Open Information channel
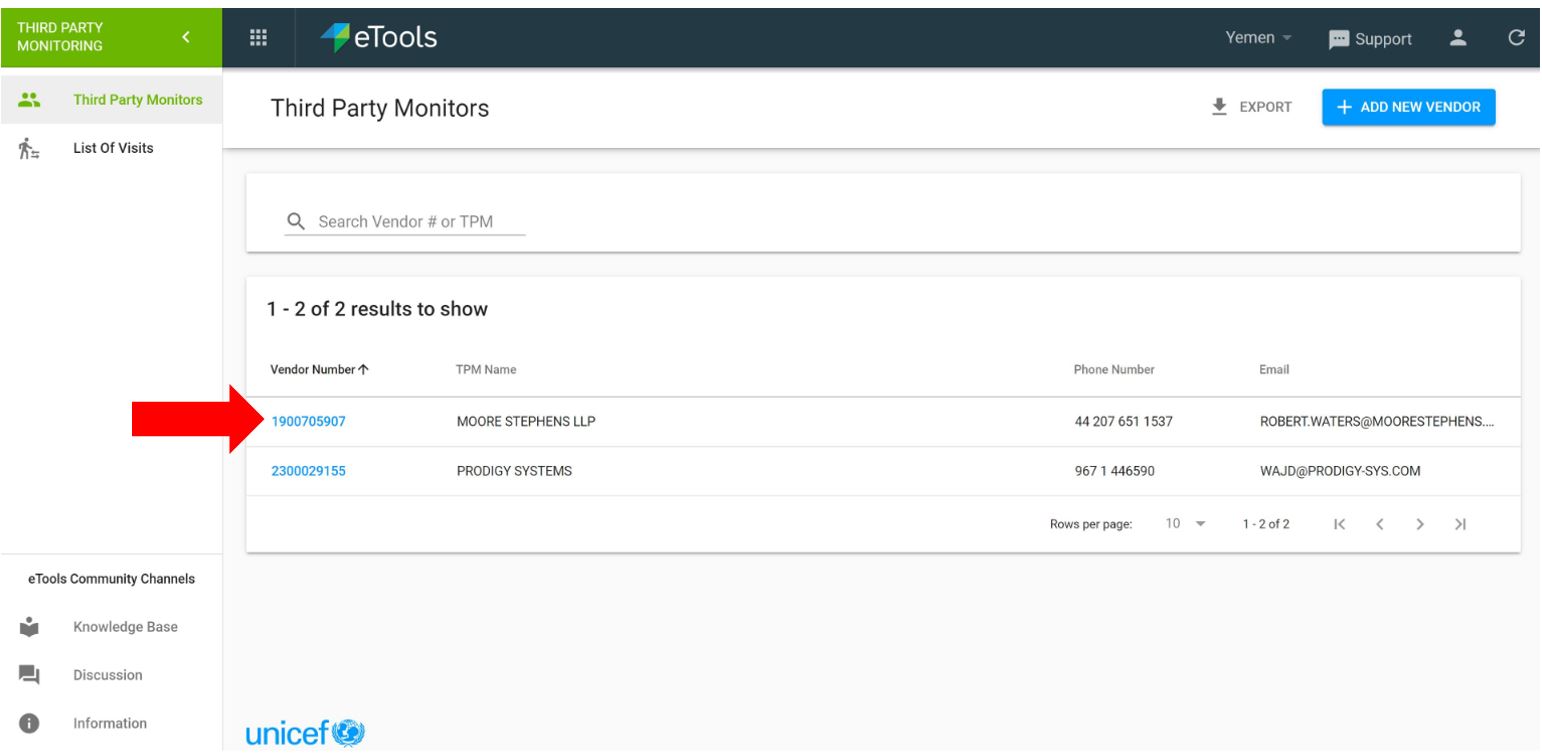Screen dimensions: 1542x754 (110, 723)
